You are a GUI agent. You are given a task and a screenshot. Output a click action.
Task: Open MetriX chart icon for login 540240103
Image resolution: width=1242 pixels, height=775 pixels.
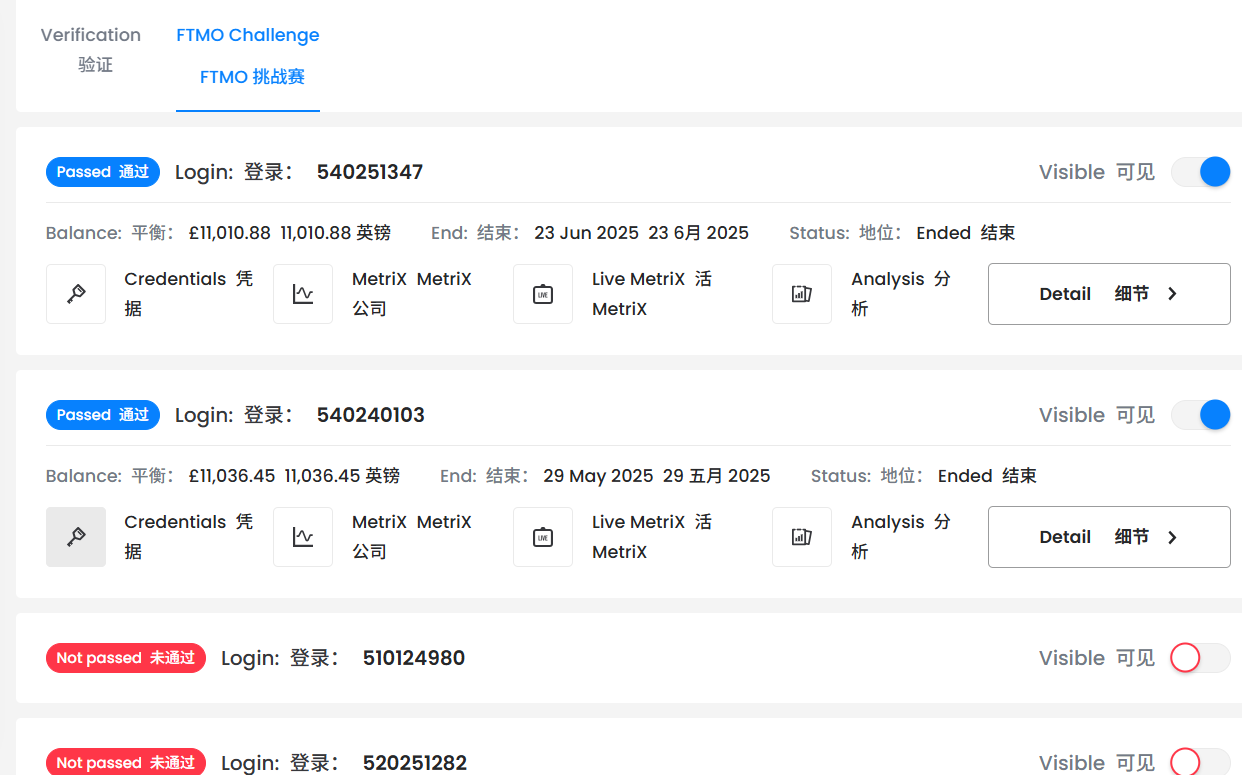(303, 537)
